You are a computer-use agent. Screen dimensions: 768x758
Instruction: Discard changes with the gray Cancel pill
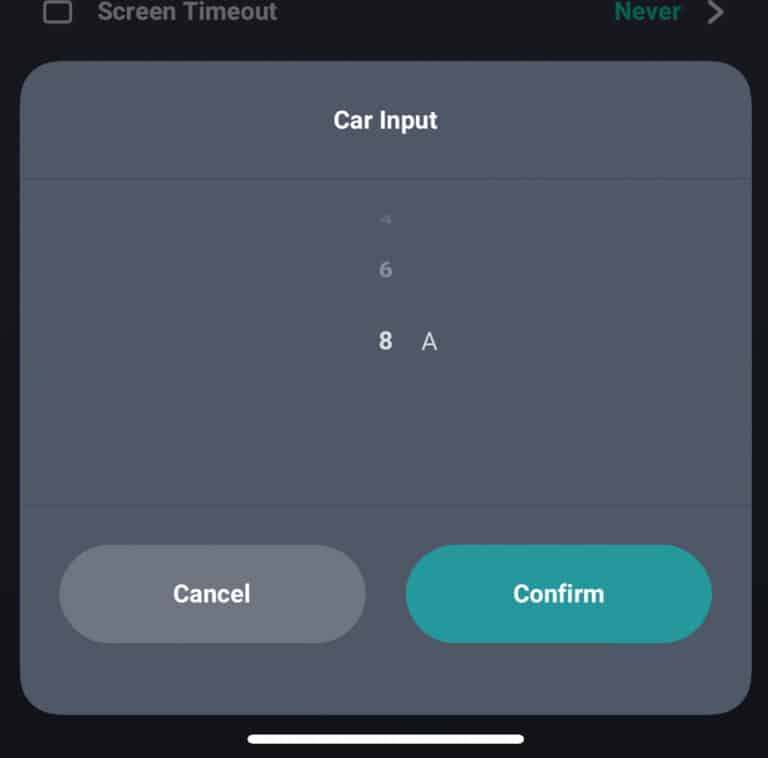212,593
